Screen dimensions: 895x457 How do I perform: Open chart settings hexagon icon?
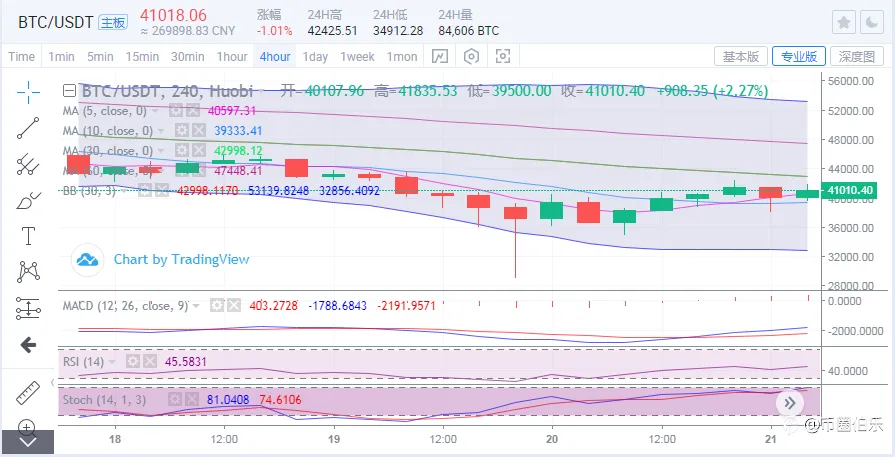pyautogui.click(x=471, y=56)
